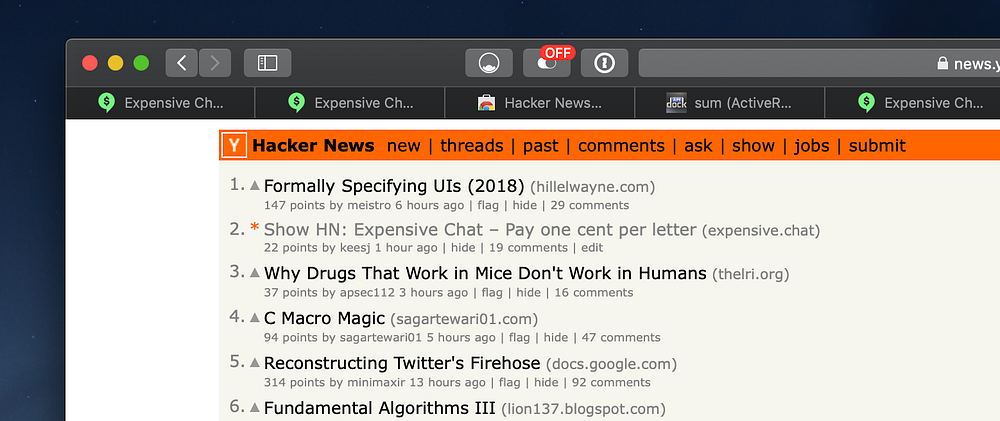Visit expensive.chat site link
1000x421 pixels.
pyautogui.click(x=761, y=230)
